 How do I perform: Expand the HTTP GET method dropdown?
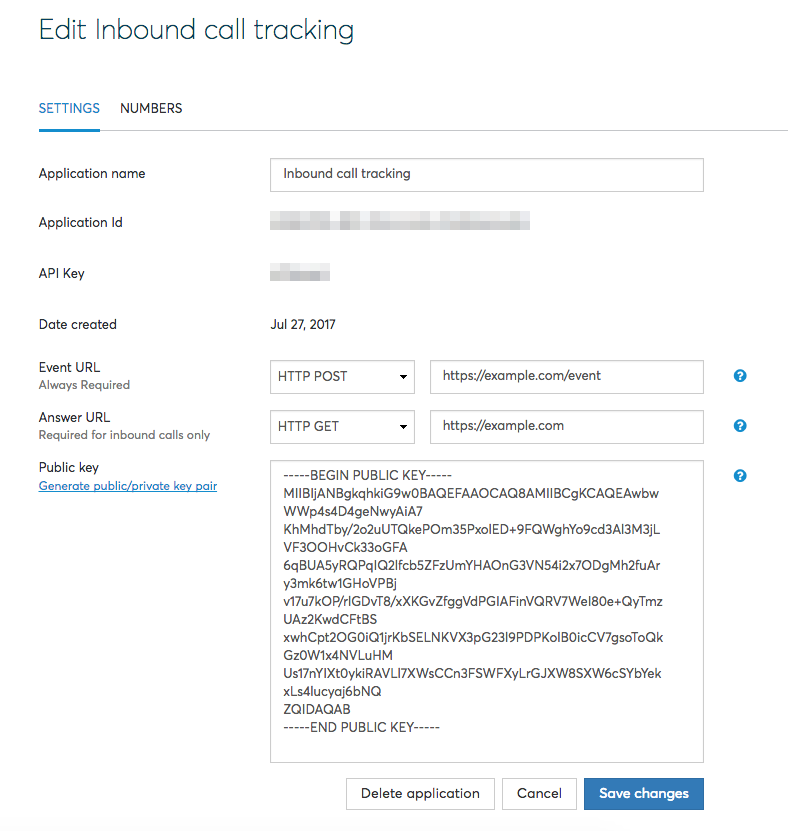(x=342, y=427)
